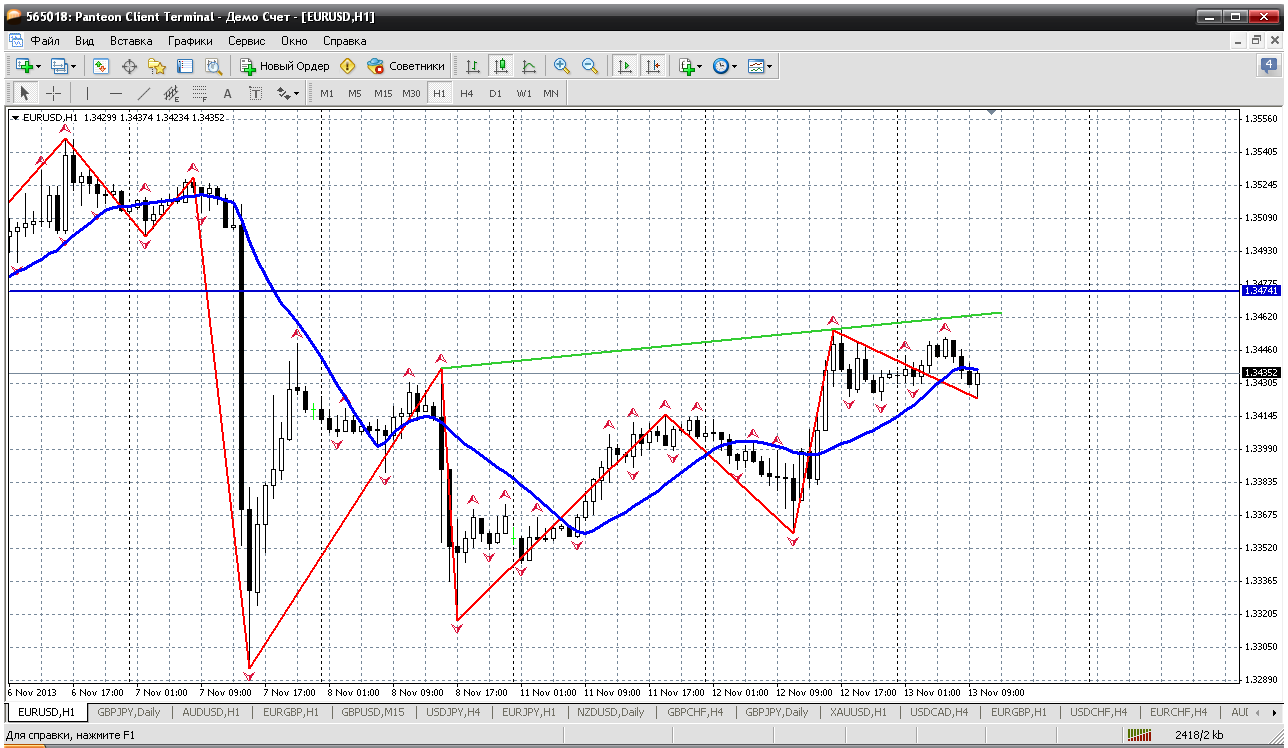Switch chart to candlestick mode
The height and width of the screenshot is (748, 1288).
[500, 66]
